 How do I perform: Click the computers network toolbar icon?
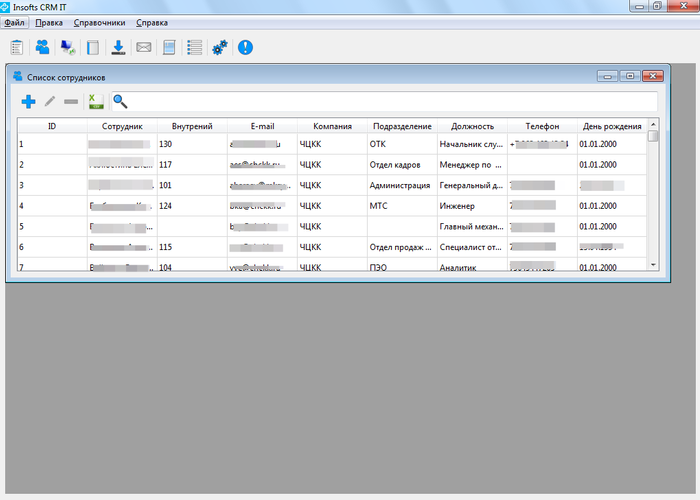[68, 47]
